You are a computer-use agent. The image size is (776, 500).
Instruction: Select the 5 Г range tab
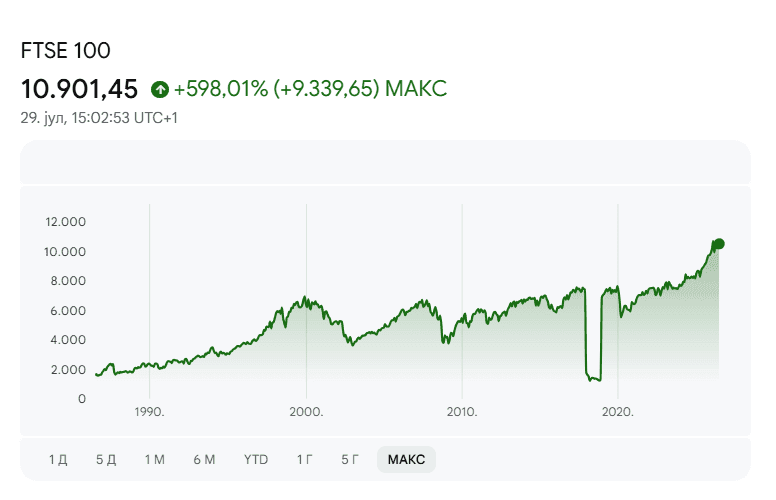[x=349, y=459]
